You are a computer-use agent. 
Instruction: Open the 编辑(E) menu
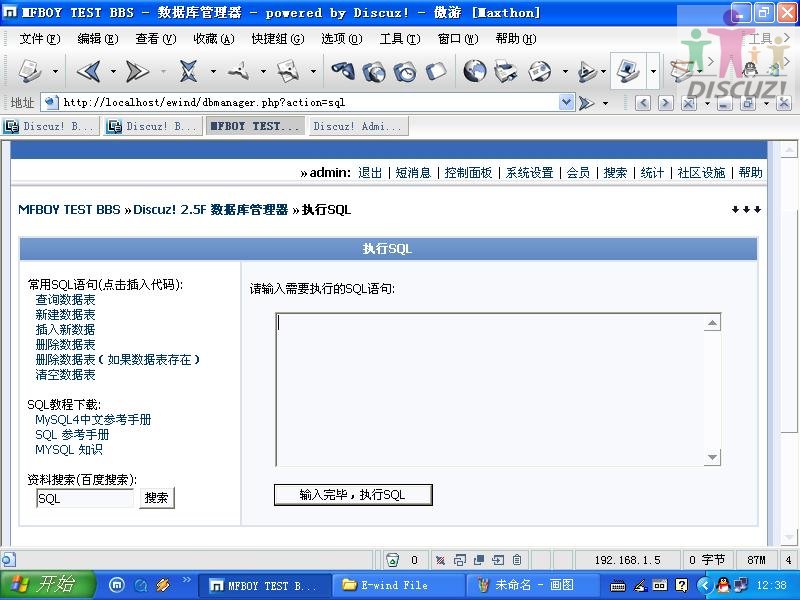pyautogui.click(x=97, y=39)
